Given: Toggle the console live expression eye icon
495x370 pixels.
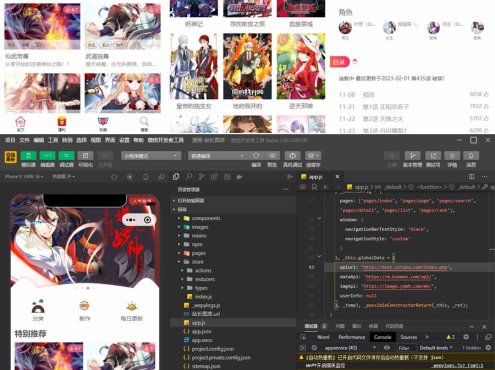Looking at the screenshot, I should 386,348.
